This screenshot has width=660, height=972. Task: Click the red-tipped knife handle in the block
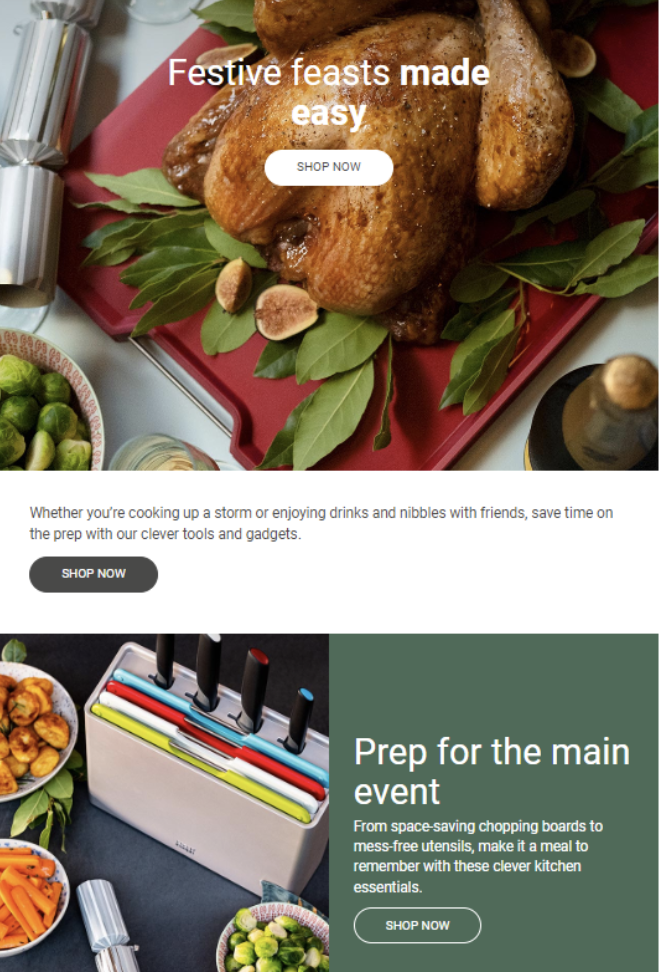(x=255, y=689)
